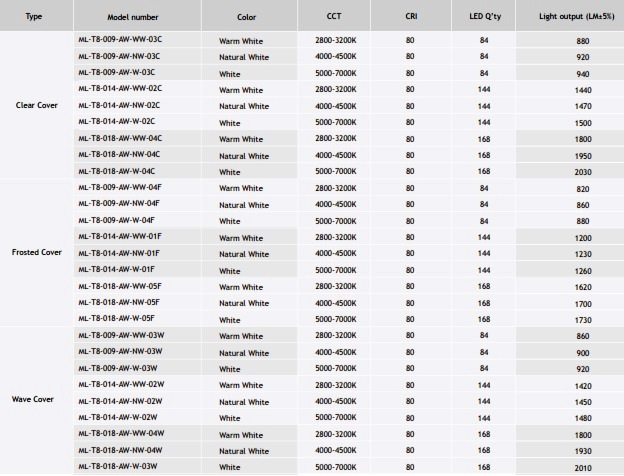
Task: Select model ML-T8-014-AW-W-01F
Action: click(117, 269)
